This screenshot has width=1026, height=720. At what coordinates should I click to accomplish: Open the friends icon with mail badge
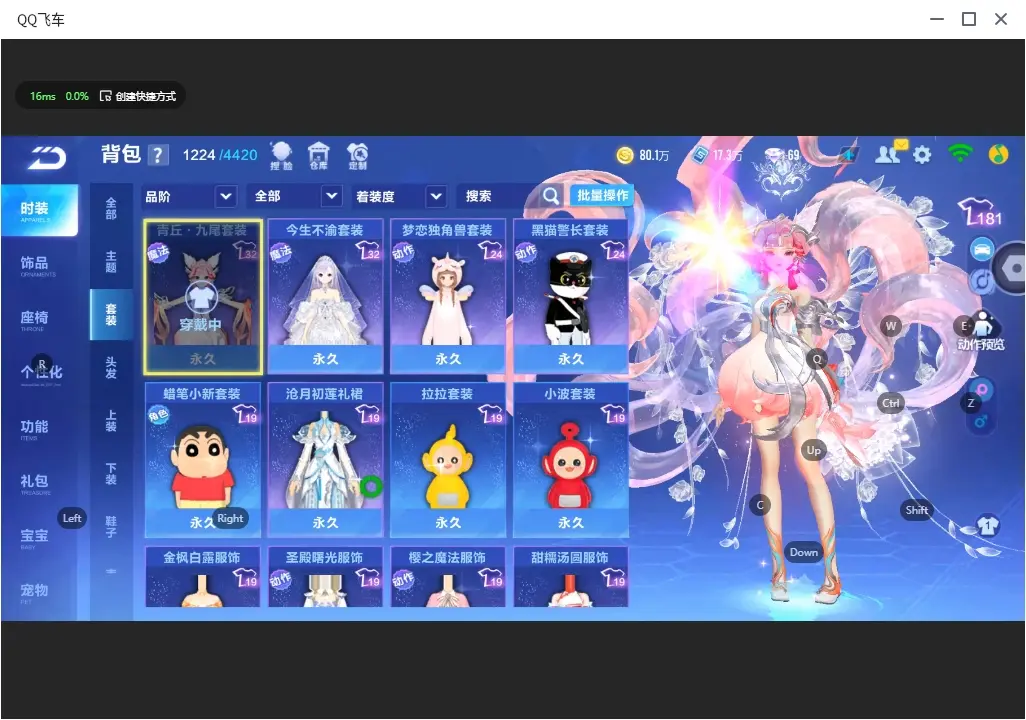(x=889, y=153)
